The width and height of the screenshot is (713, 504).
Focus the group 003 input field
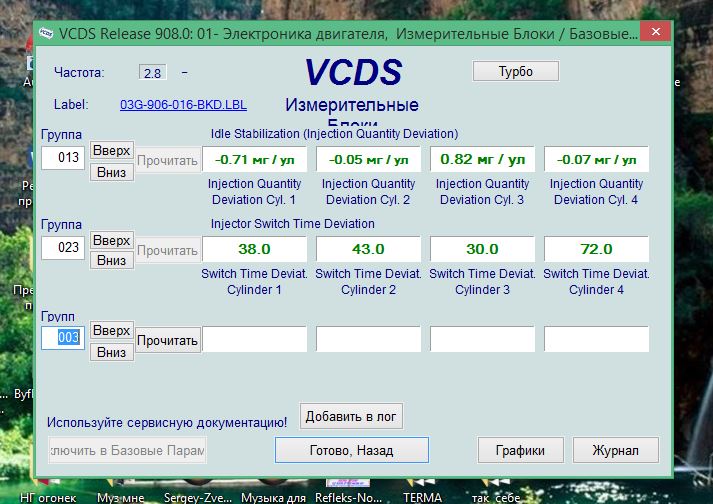coord(63,339)
